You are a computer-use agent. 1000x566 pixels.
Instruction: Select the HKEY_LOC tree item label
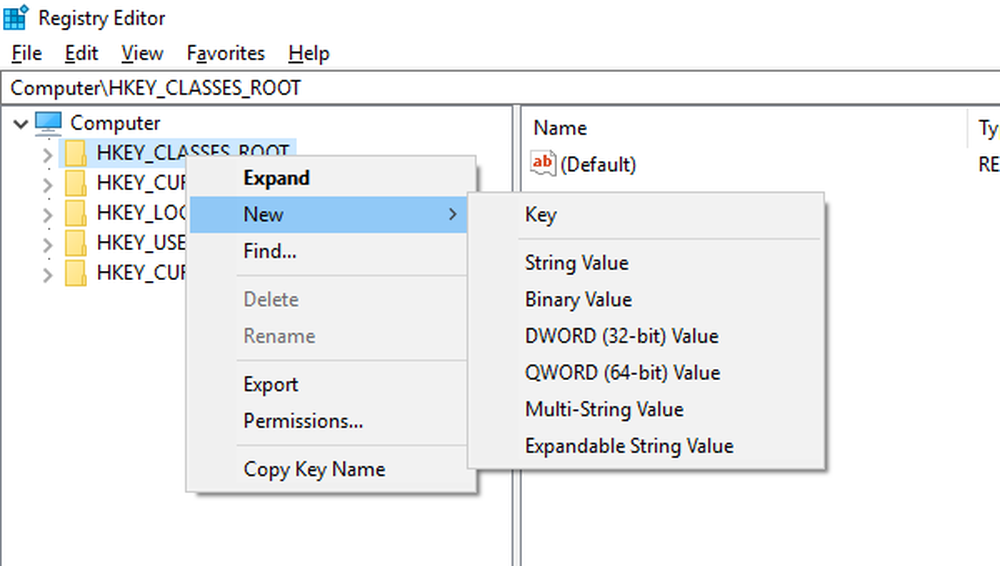point(141,212)
